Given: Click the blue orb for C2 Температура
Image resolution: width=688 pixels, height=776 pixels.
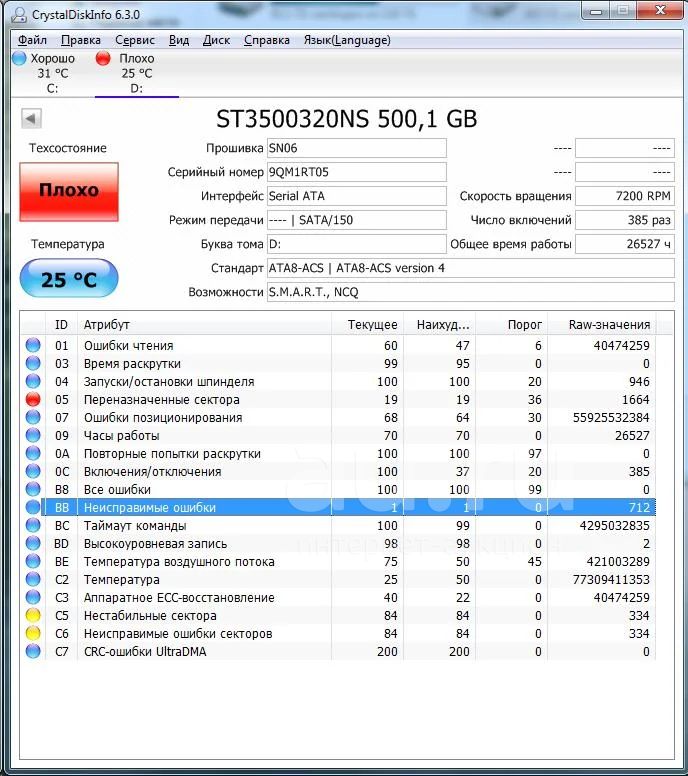Looking at the screenshot, I should 33,579.
